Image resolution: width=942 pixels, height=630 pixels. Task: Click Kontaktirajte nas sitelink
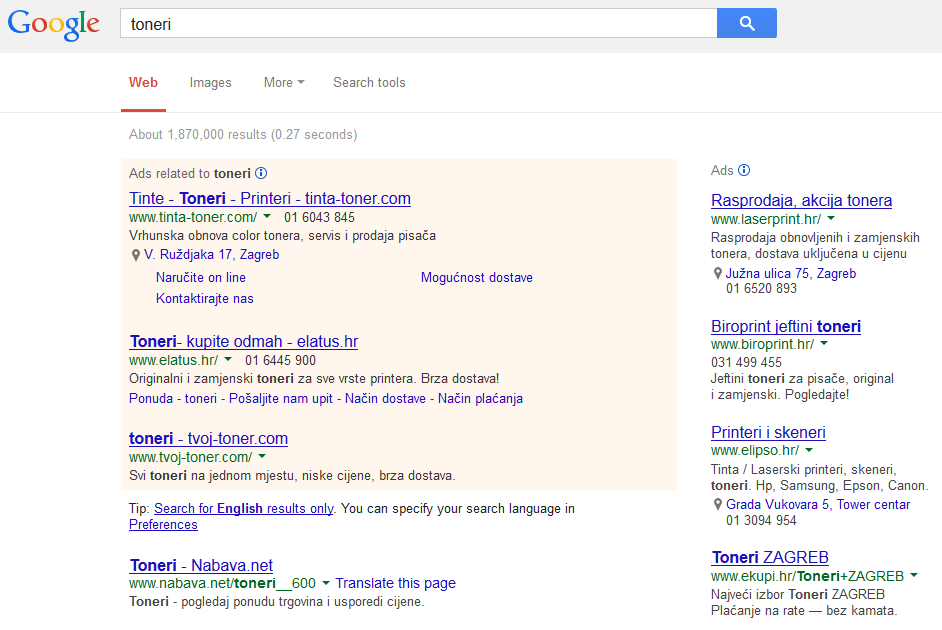[204, 298]
